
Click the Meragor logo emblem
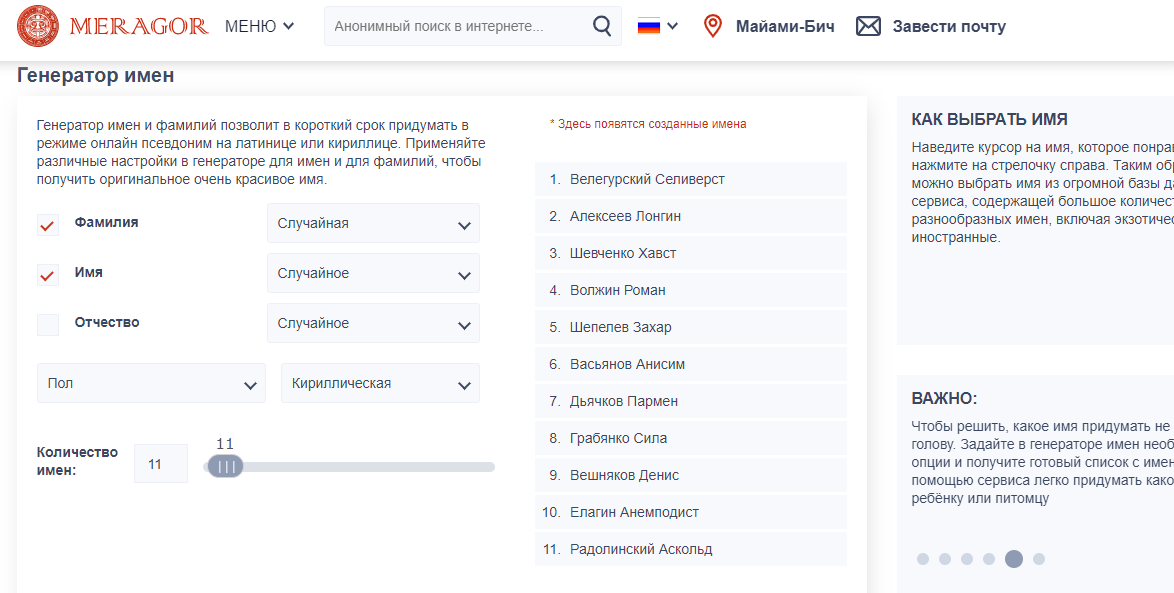coord(38,26)
